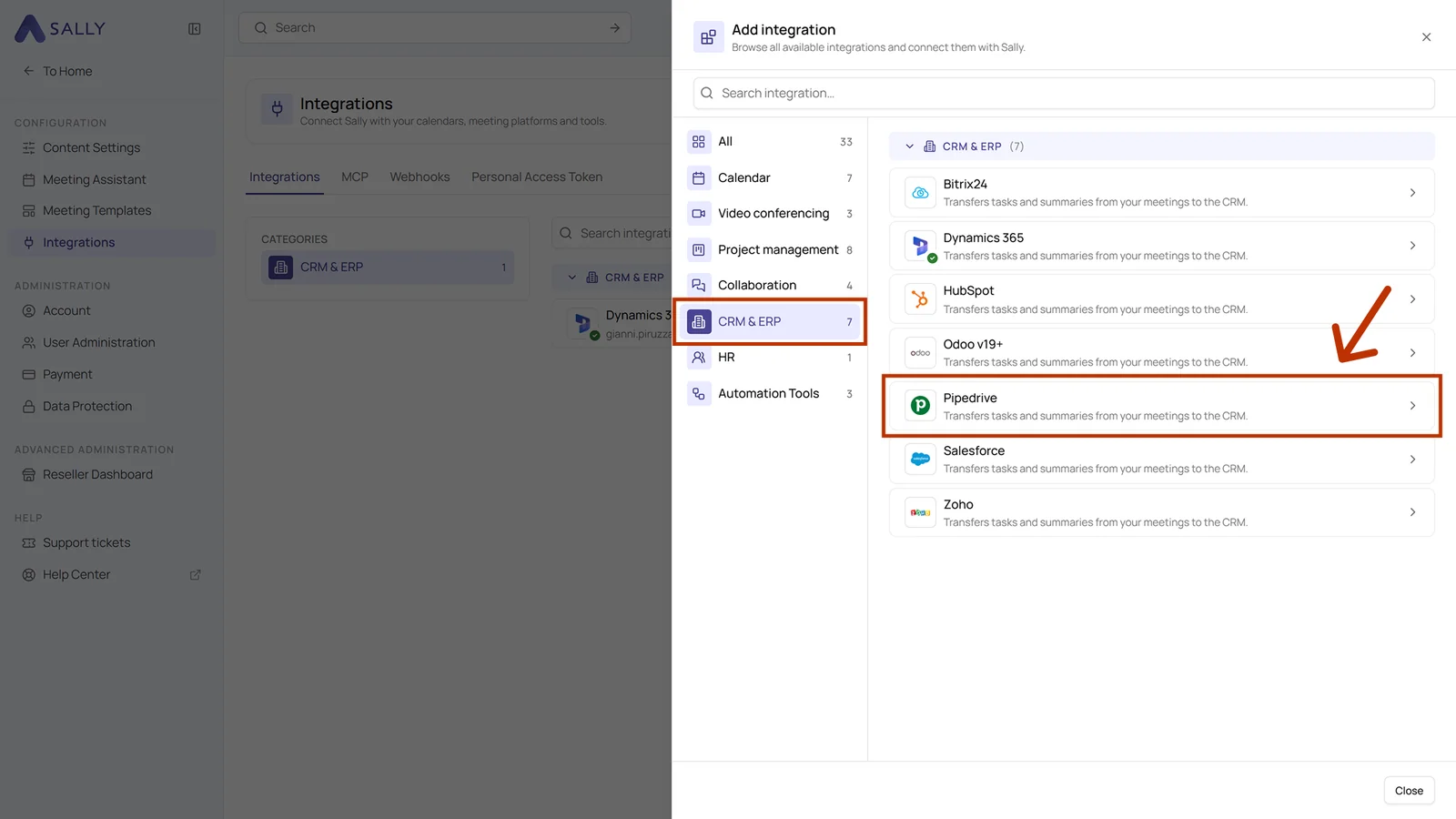This screenshot has width=1456, height=819.
Task: Click the search submit arrow icon
Action: click(x=614, y=28)
